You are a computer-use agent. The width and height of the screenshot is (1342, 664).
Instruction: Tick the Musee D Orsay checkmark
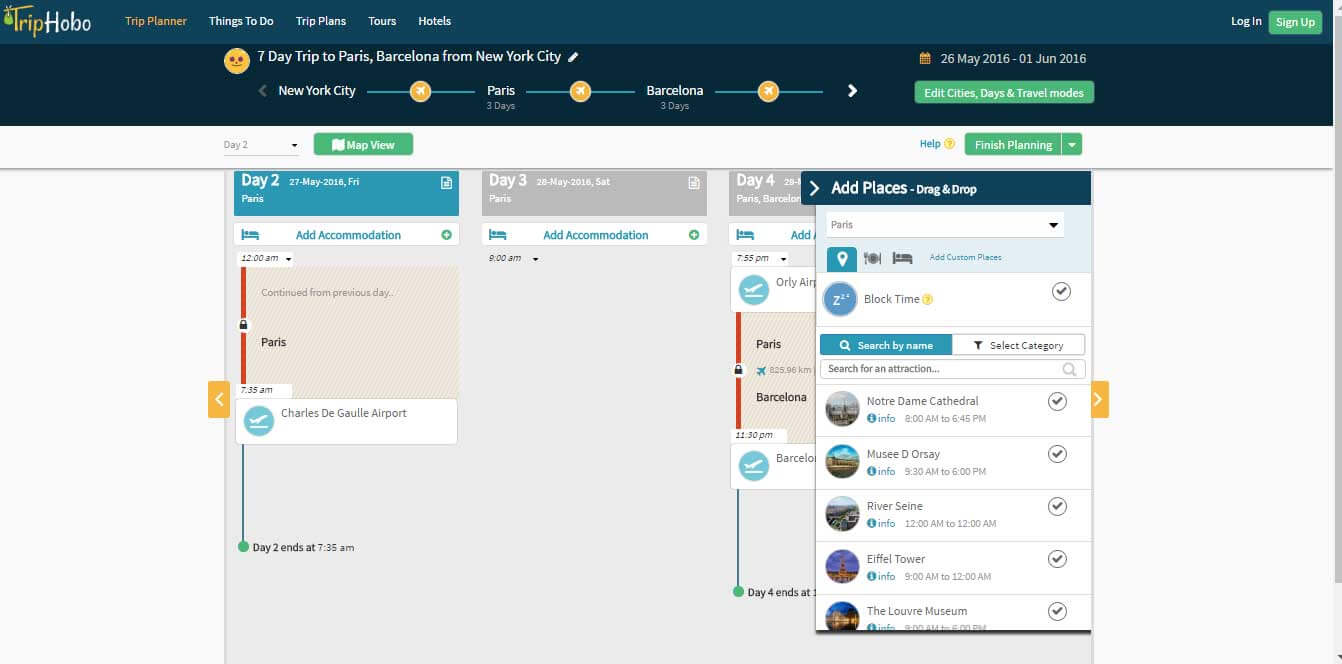tap(1057, 454)
